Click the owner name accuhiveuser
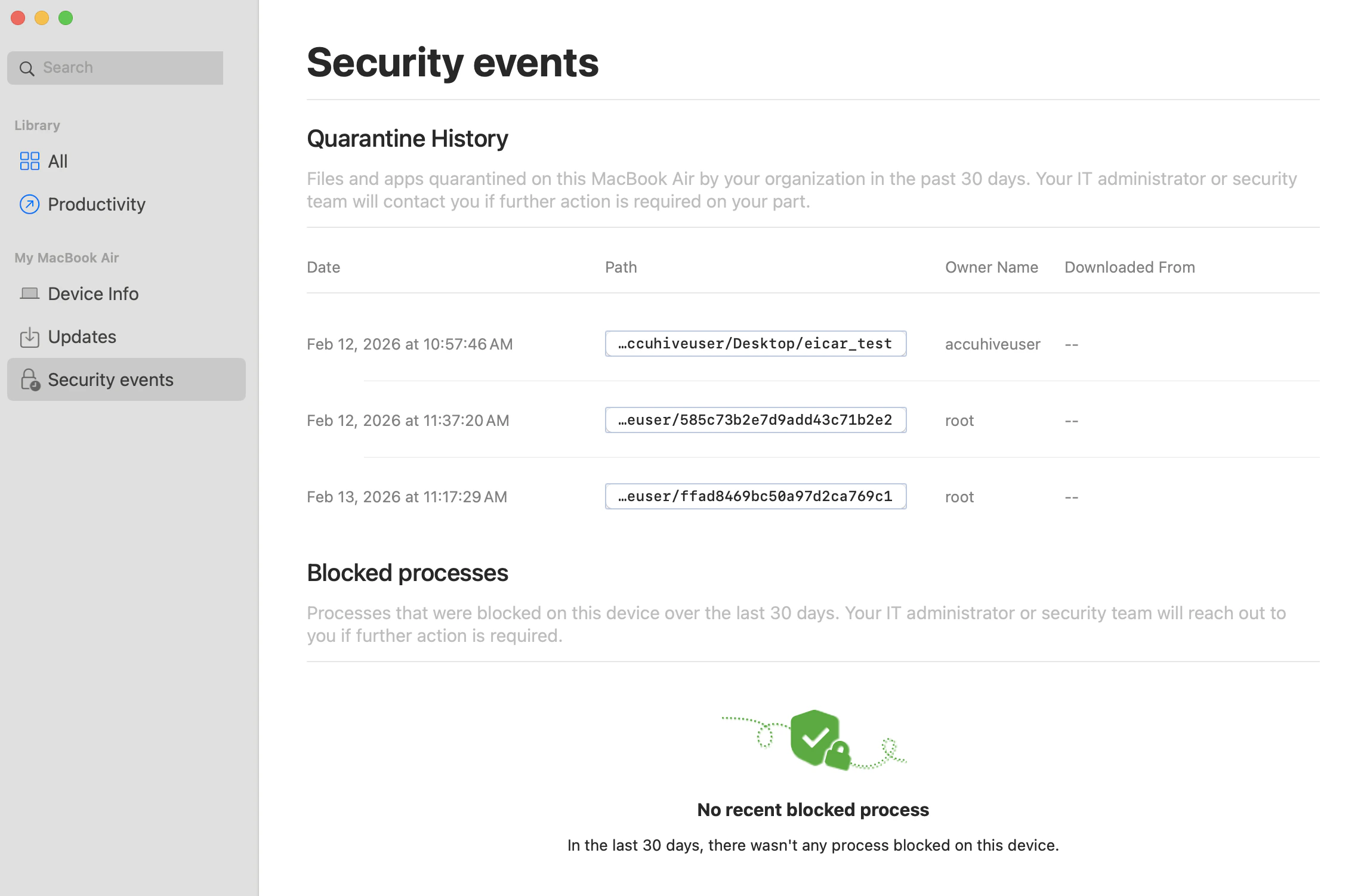 coord(992,344)
